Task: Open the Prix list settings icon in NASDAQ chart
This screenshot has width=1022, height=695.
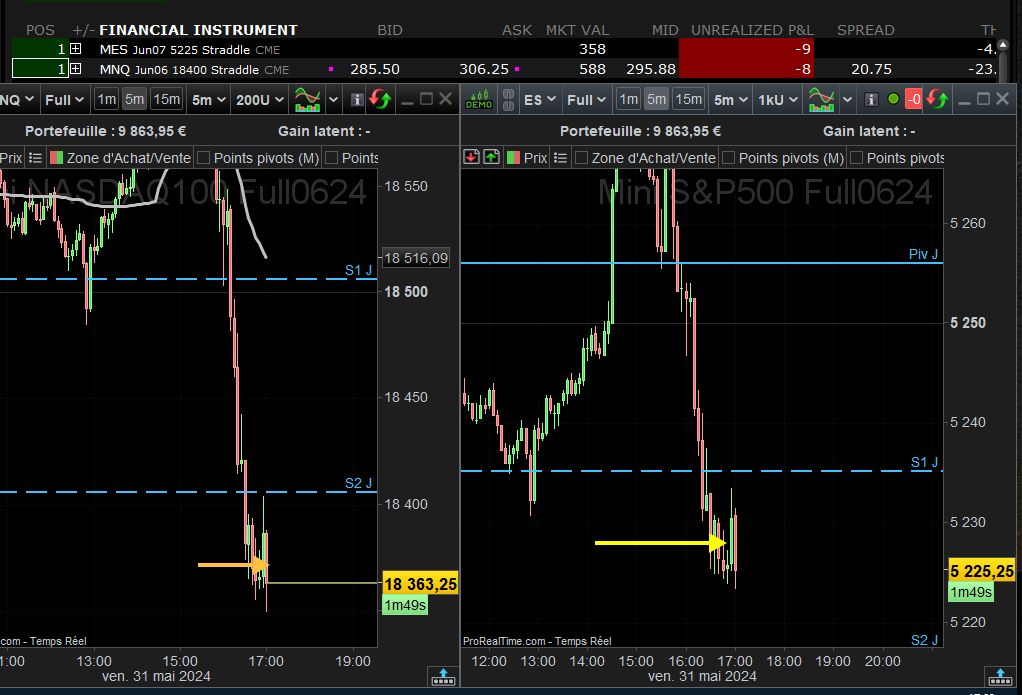Action: tap(36, 158)
